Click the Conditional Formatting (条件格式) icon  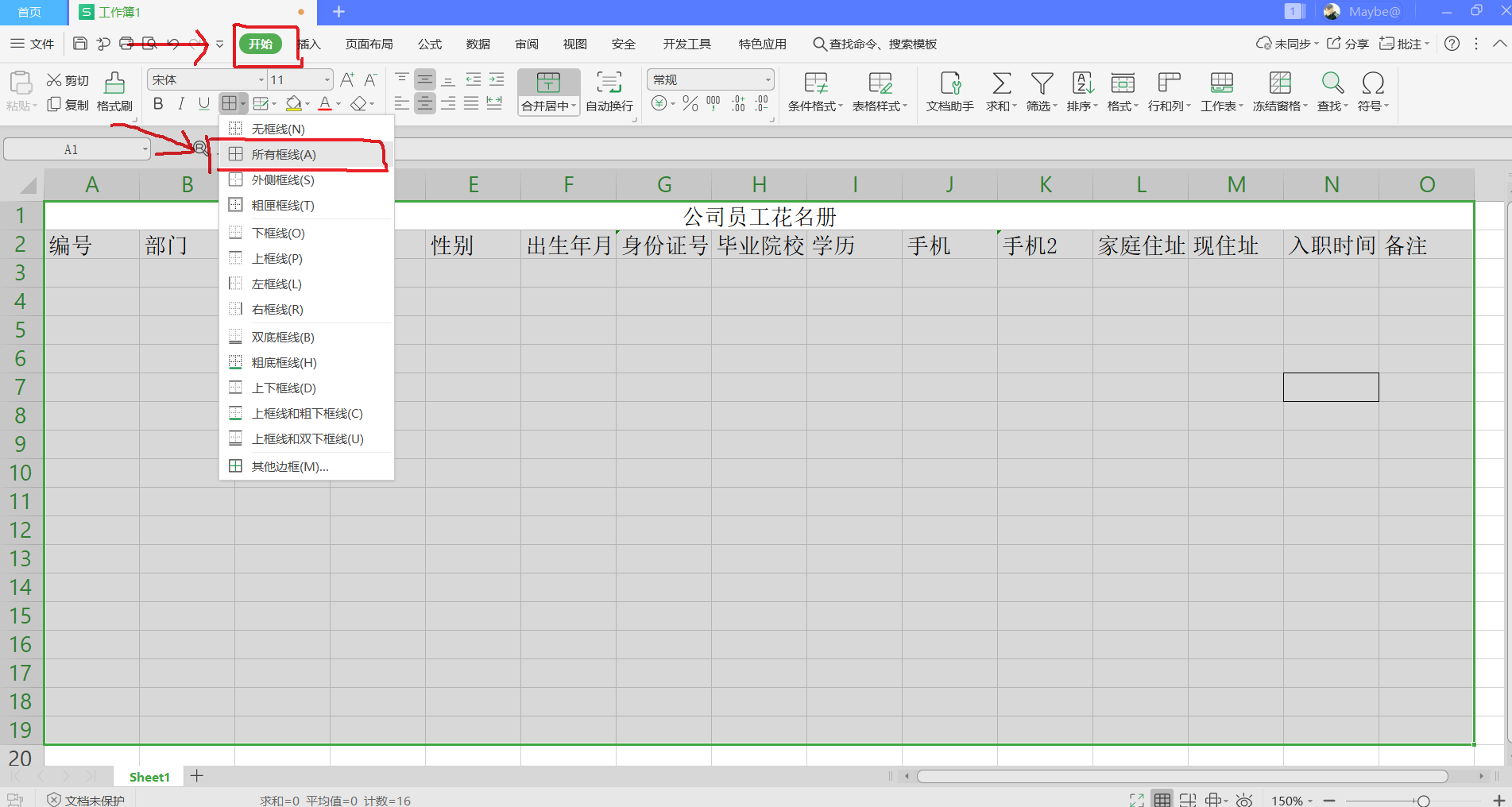(x=815, y=83)
